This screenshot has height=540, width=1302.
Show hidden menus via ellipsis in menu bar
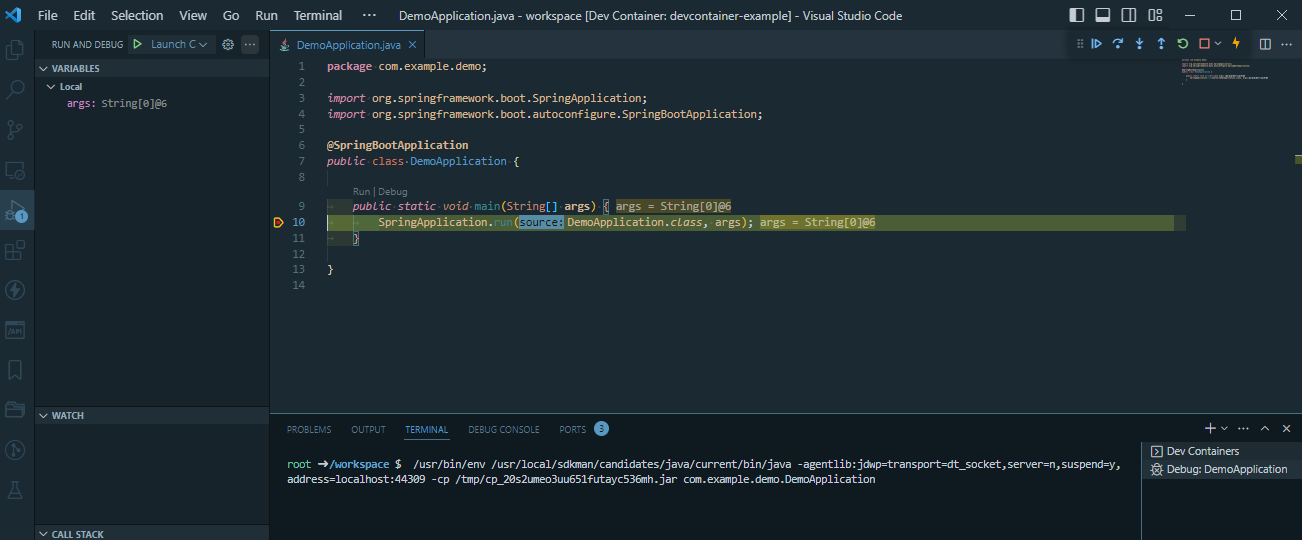click(x=369, y=15)
